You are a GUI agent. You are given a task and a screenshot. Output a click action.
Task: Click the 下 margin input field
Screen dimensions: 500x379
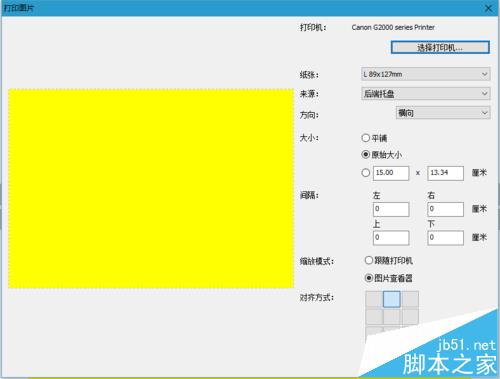(445, 238)
